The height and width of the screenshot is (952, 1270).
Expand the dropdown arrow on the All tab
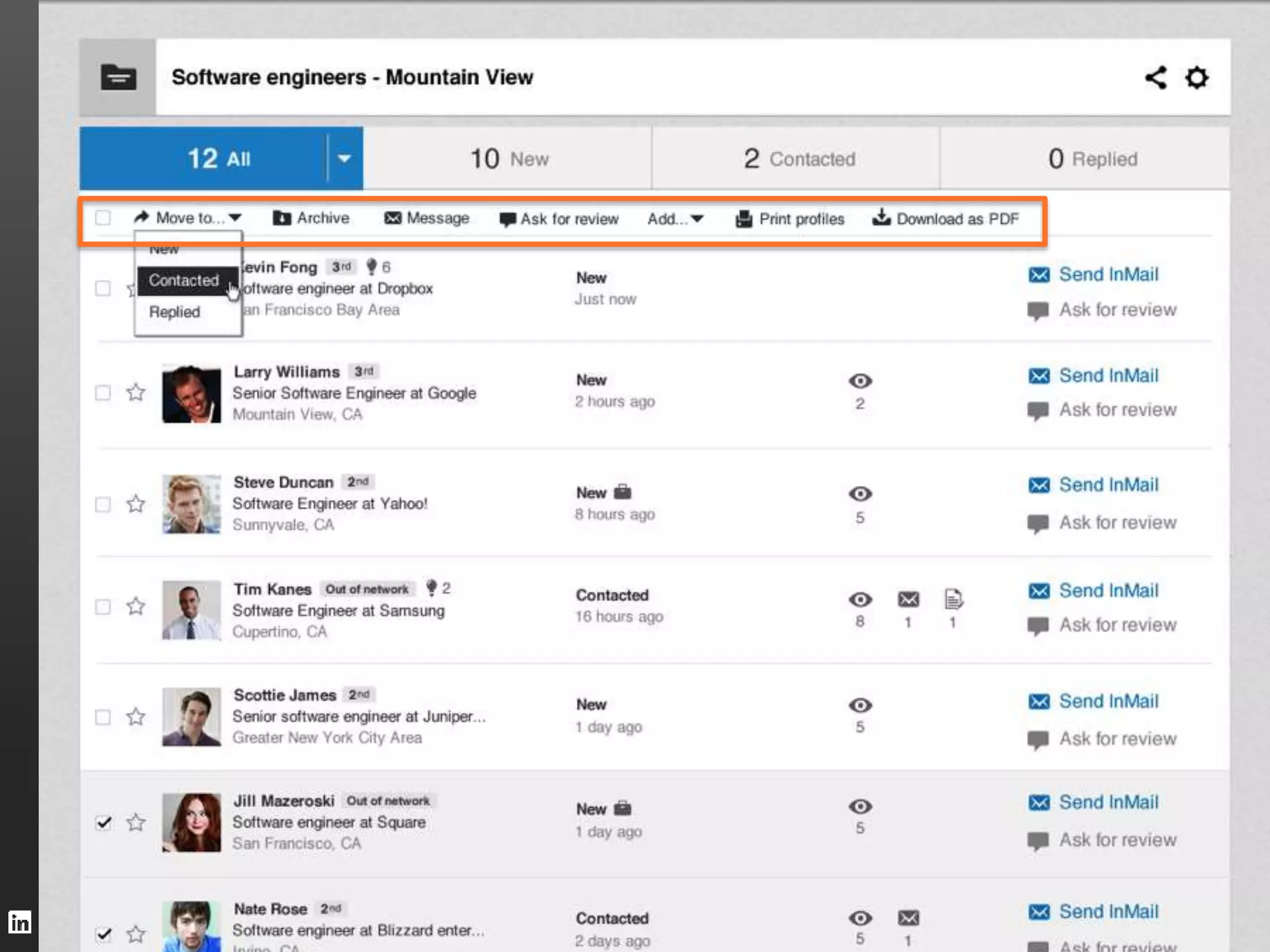[x=344, y=159]
